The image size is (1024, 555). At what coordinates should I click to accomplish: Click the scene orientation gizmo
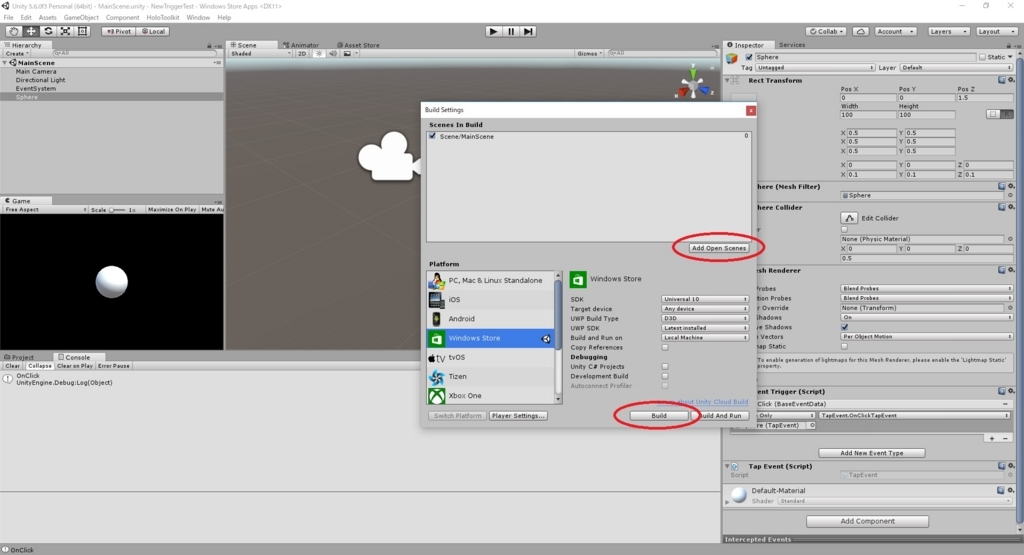point(693,84)
